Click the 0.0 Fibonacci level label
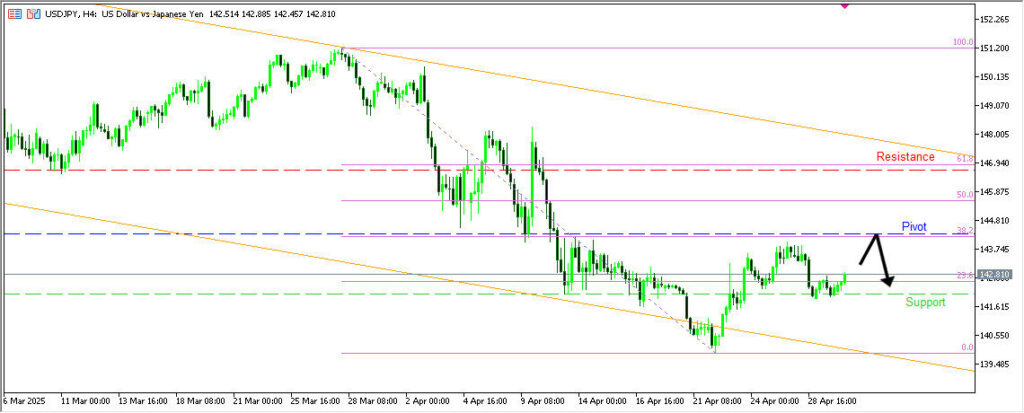This screenshot has width=1024, height=413. (966, 347)
